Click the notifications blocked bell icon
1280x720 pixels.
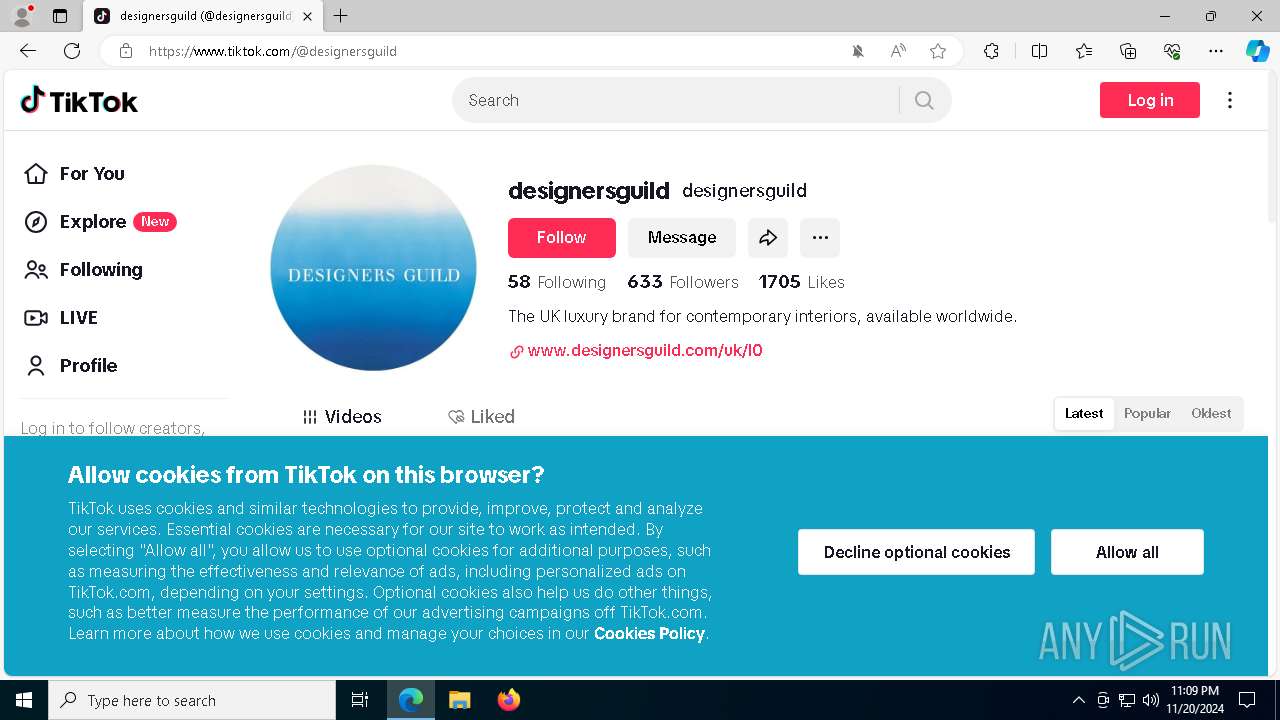coord(858,51)
